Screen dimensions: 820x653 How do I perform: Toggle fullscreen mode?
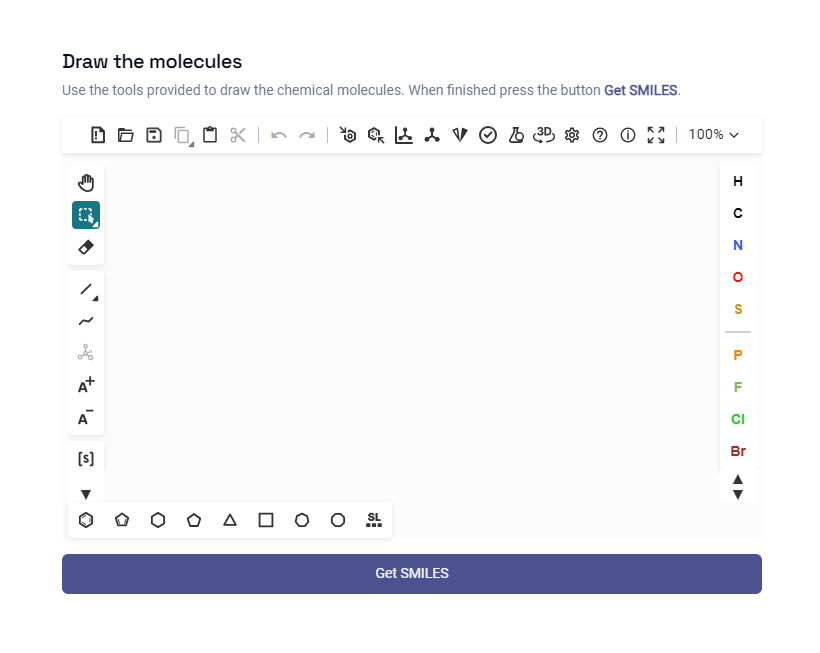pyautogui.click(x=656, y=135)
